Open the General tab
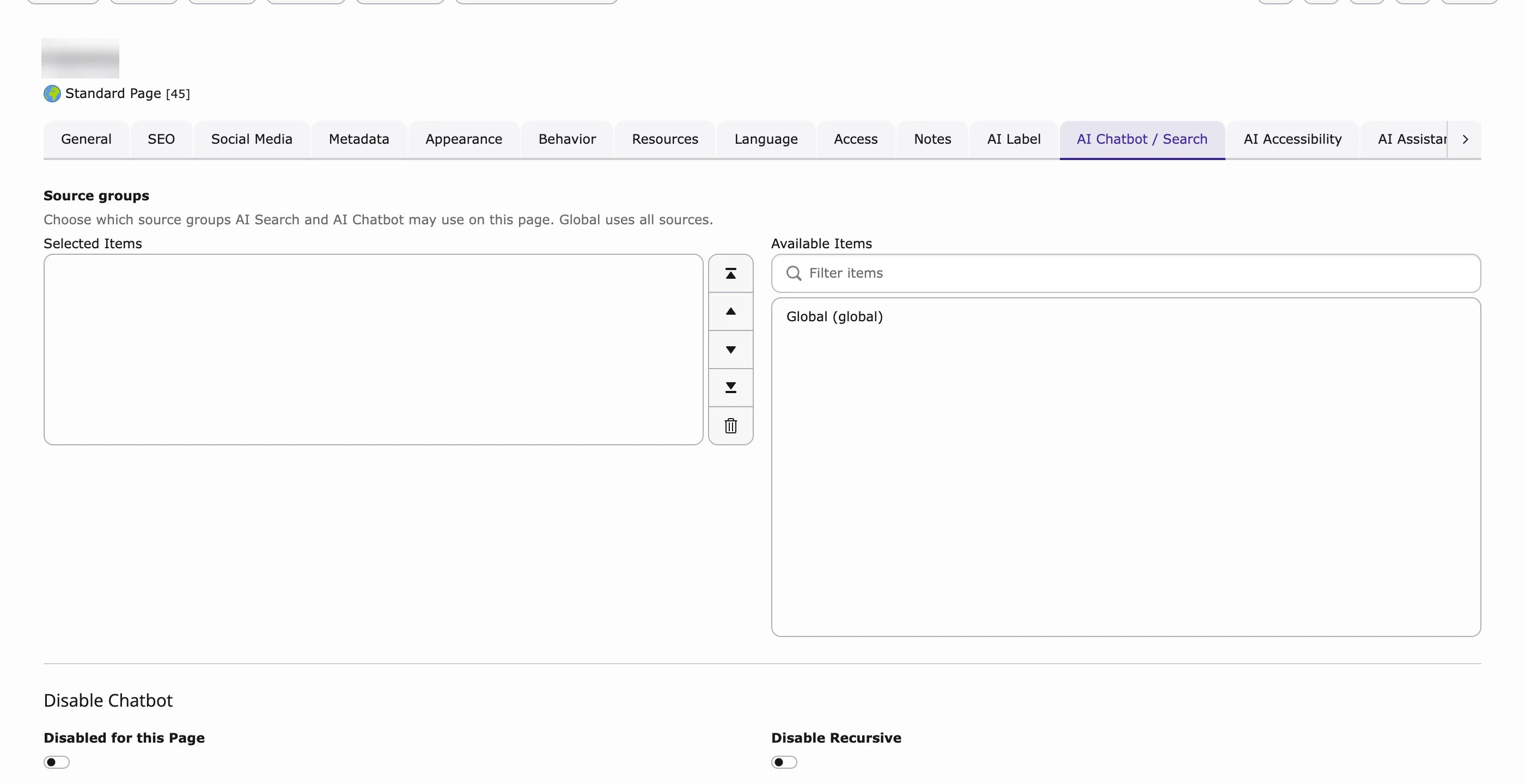 [x=87, y=139]
